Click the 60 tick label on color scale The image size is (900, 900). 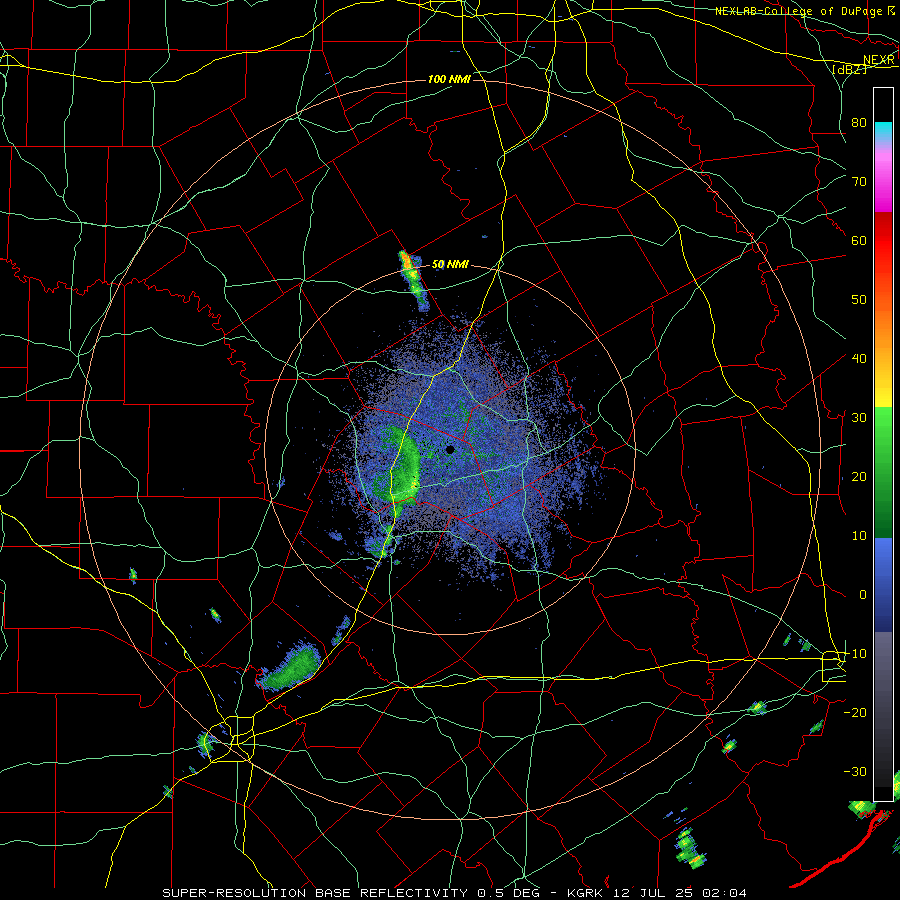tap(859, 240)
